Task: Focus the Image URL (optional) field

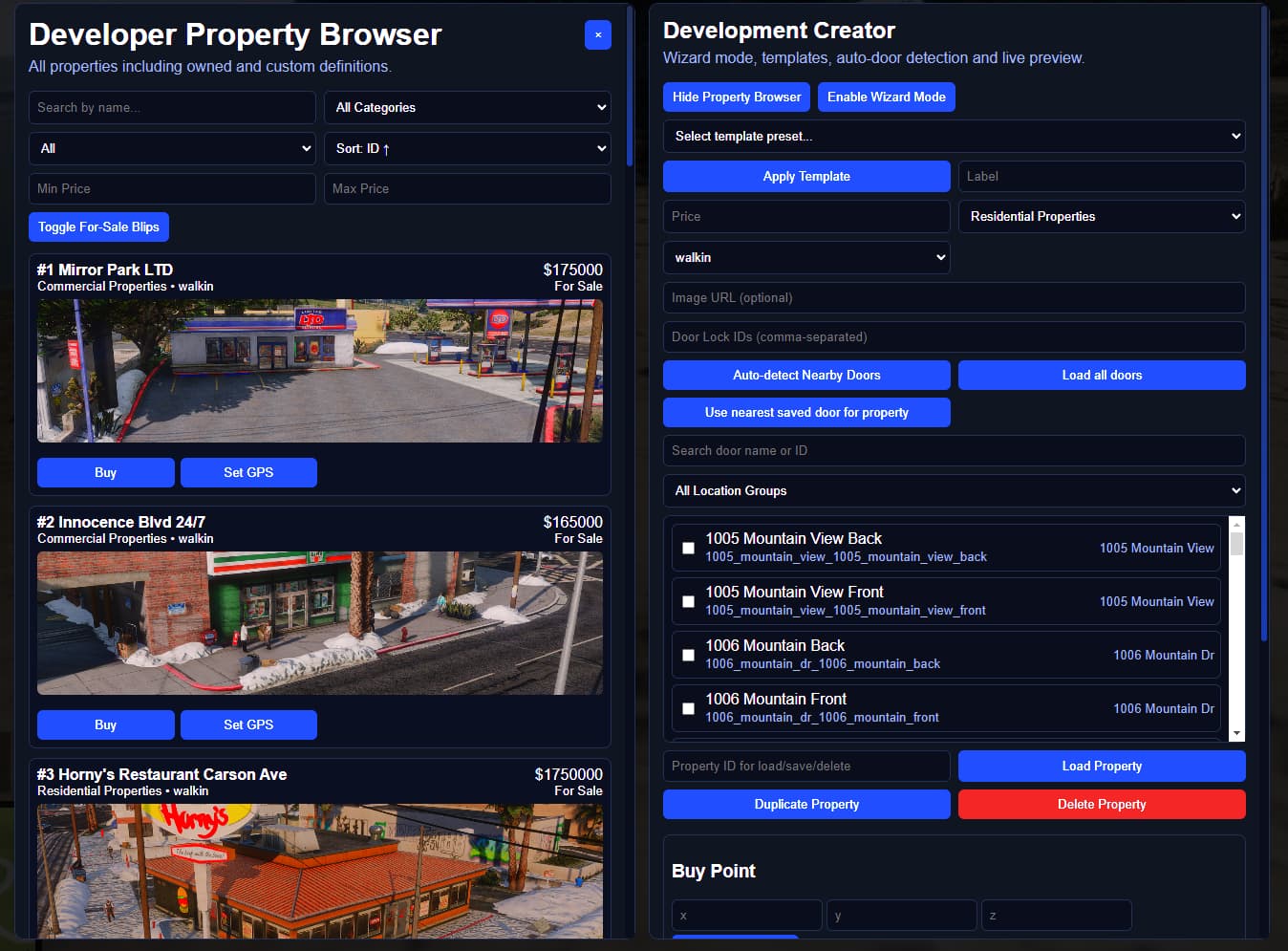Action: [x=954, y=297]
